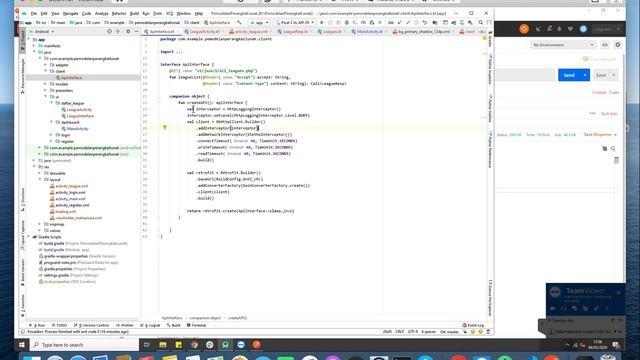Click Windows Start button

coord(22,345)
